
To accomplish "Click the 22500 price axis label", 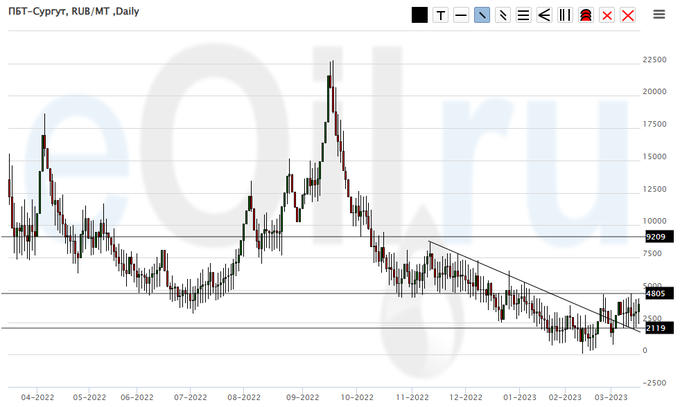I will [654, 60].
